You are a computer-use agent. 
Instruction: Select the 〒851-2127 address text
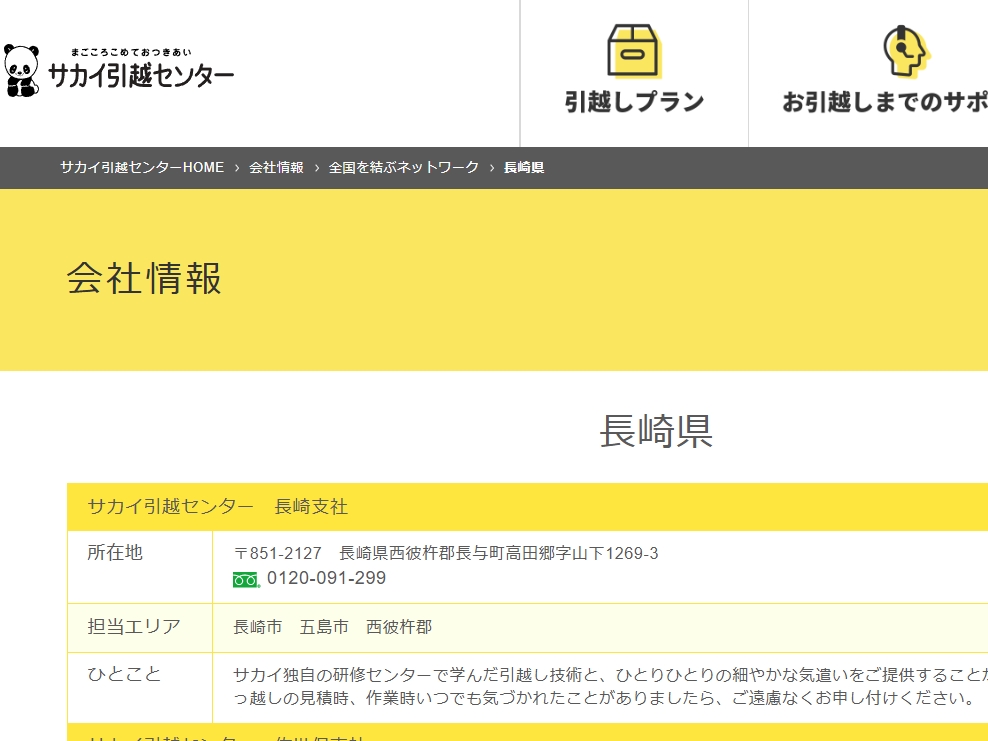click(445, 552)
